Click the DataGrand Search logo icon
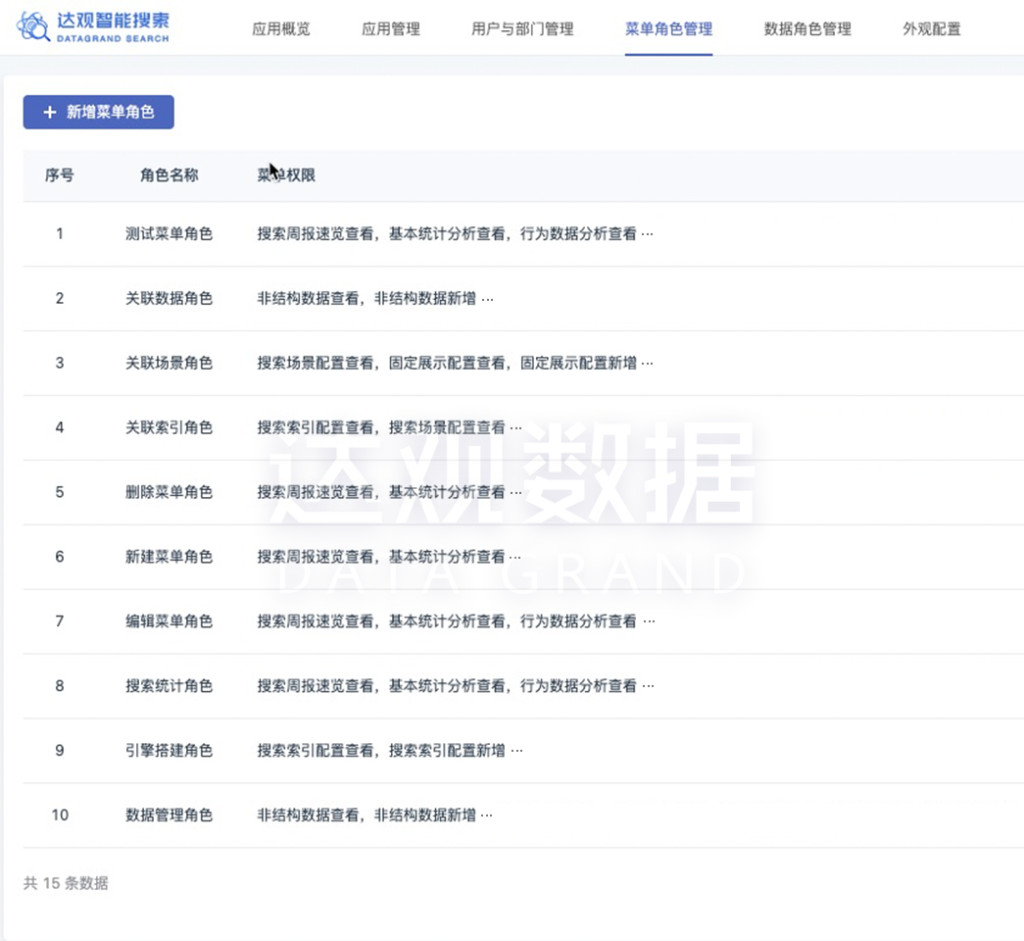This screenshot has height=941, width=1024. pyautogui.click(x=34, y=27)
